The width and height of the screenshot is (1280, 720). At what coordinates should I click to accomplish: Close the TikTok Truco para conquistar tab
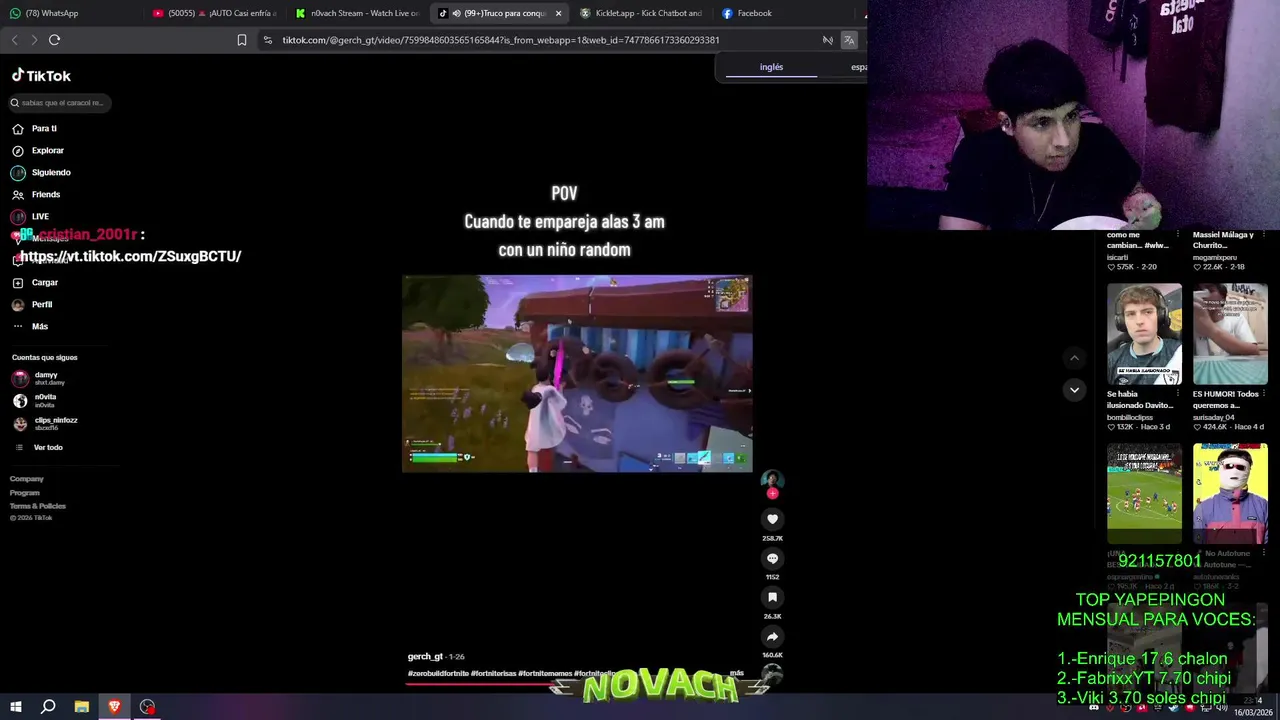pos(558,13)
